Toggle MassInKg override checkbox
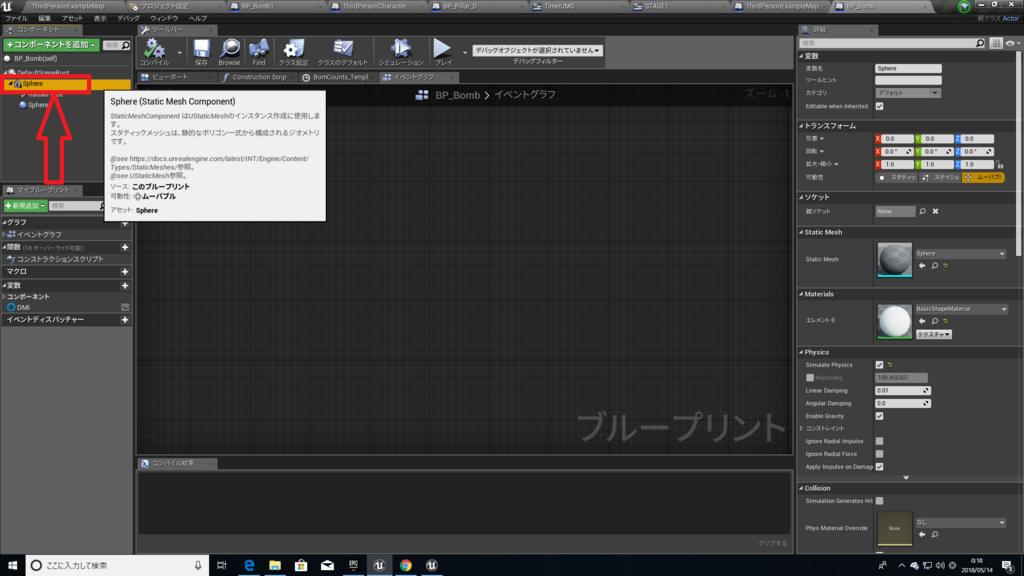The height and width of the screenshot is (576, 1024). tap(810, 378)
